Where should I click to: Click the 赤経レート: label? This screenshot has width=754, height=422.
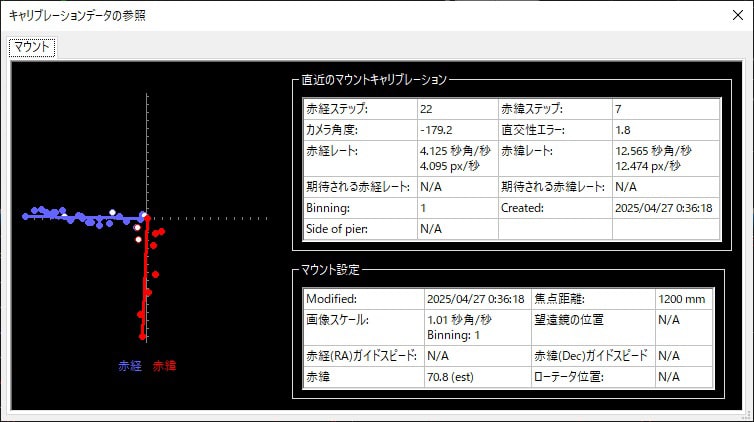(332, 151)
